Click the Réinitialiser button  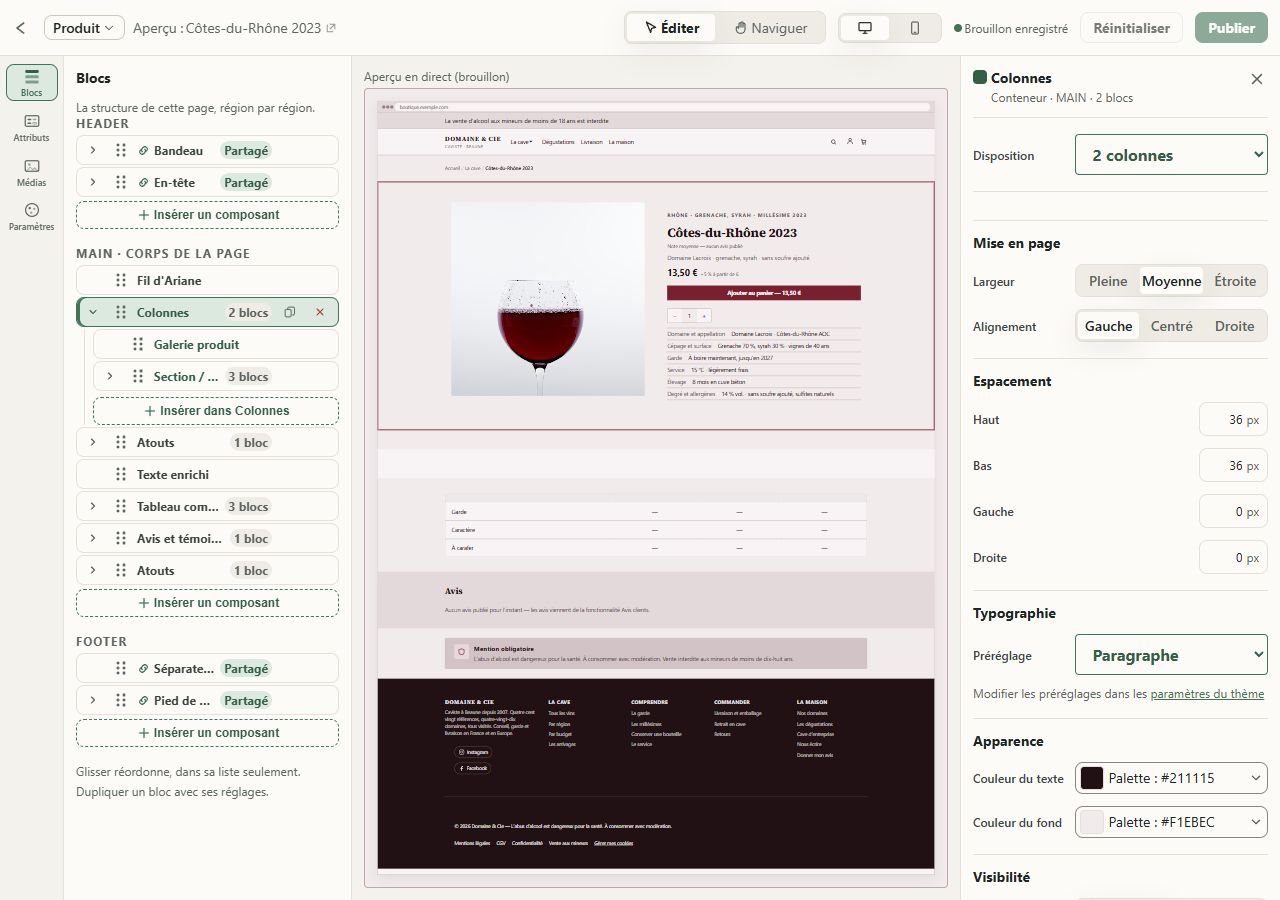(1131, 28)
